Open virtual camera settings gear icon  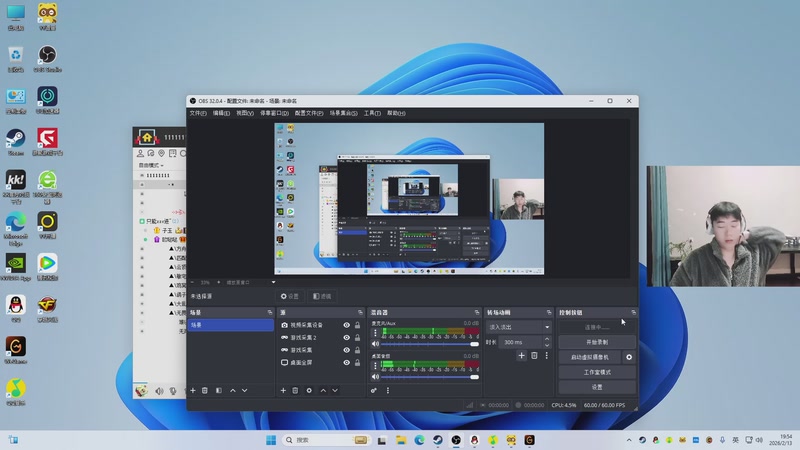pos(629,357)
